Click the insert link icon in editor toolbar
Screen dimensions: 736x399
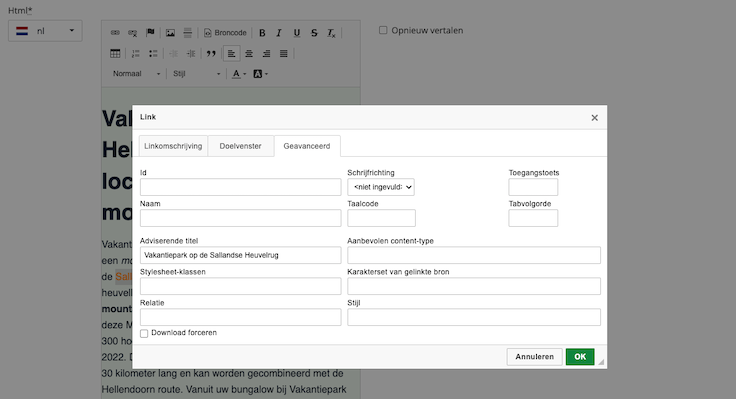115,33
